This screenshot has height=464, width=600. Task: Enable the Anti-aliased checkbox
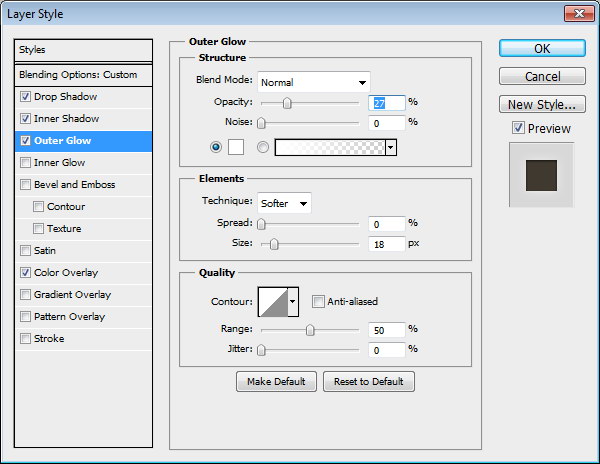[x=318, y=301]
